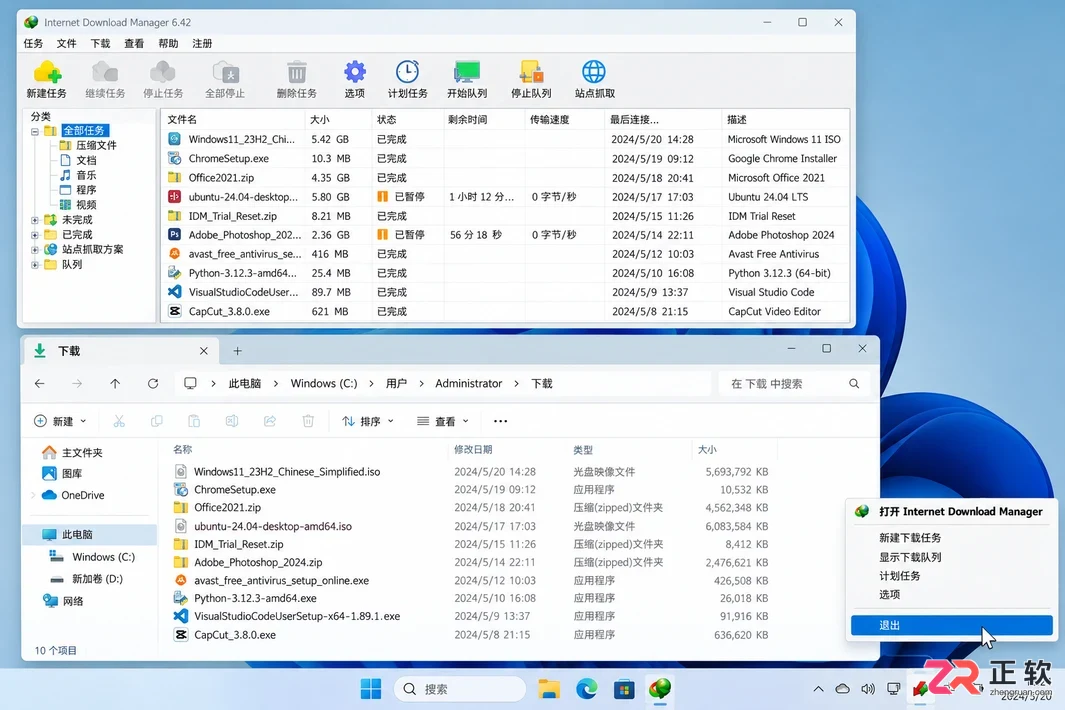Click the share icon in Explorer toolbar

[270, 421]
